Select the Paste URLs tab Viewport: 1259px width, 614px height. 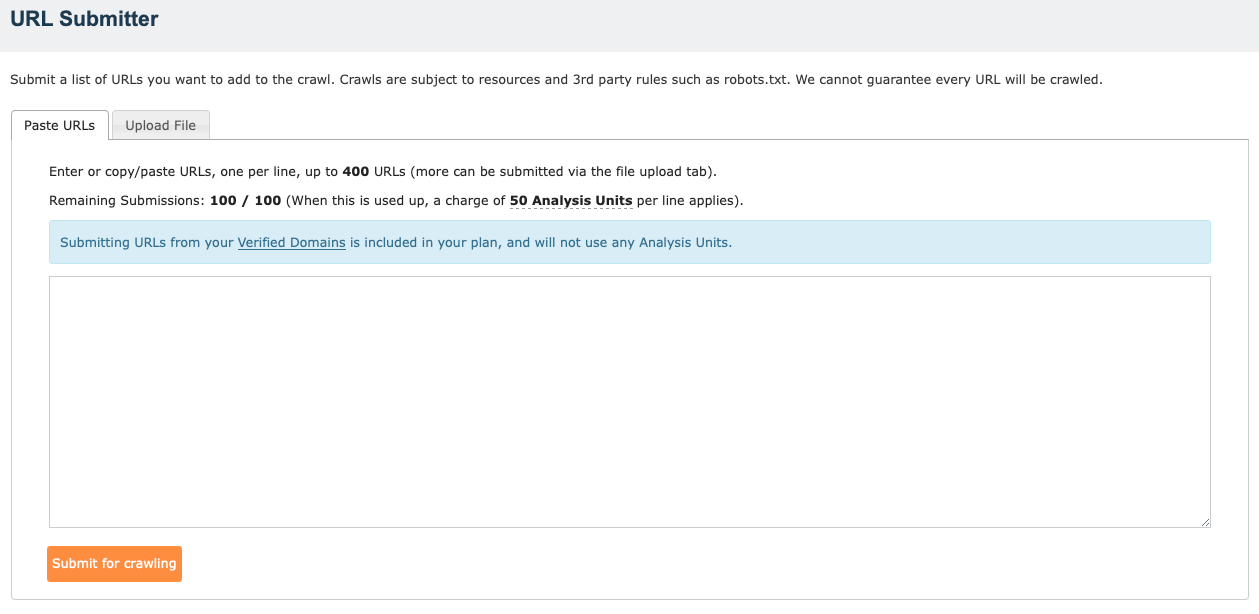point(58,124)
